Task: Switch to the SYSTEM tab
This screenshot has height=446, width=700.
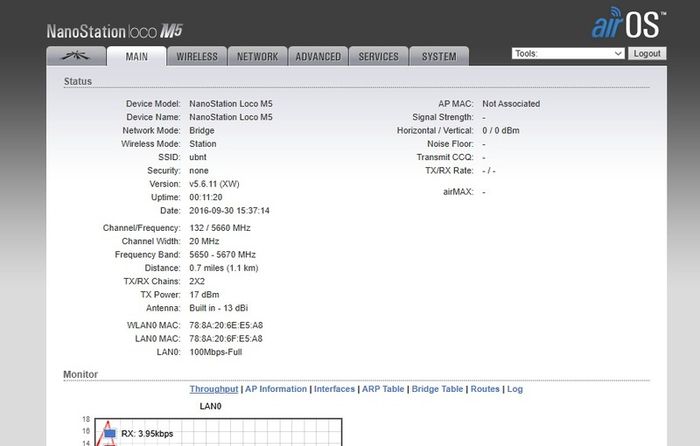Action: click(x=439, y=56)
